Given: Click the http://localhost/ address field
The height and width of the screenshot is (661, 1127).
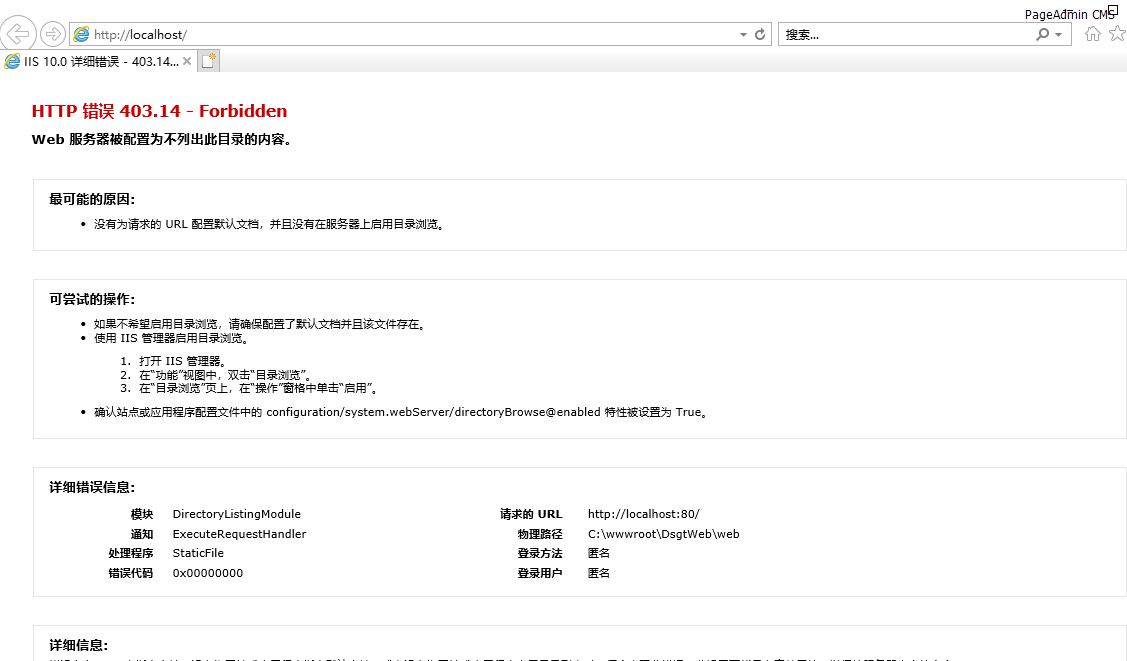Looking at the screenshot, I should (400, 34).
